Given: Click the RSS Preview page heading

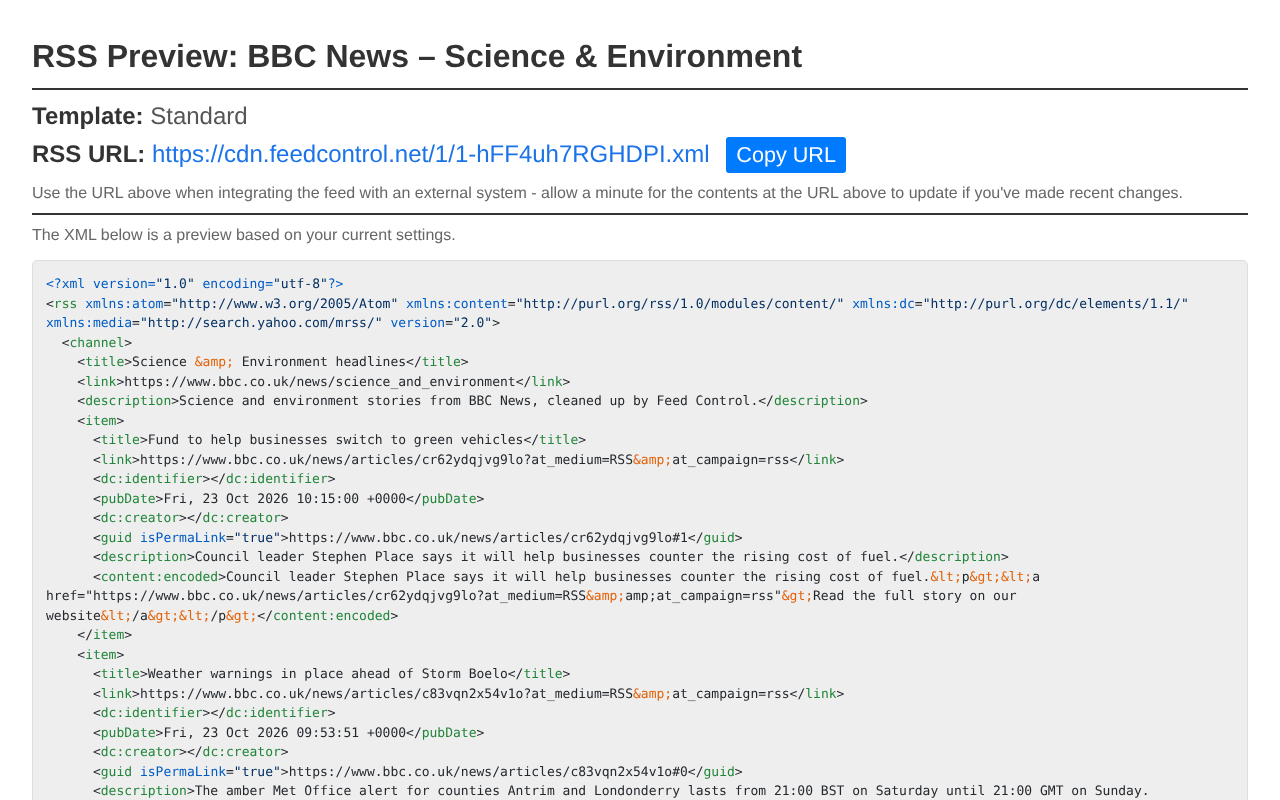Looking at the screenshot, I should (x=417, y=56).
